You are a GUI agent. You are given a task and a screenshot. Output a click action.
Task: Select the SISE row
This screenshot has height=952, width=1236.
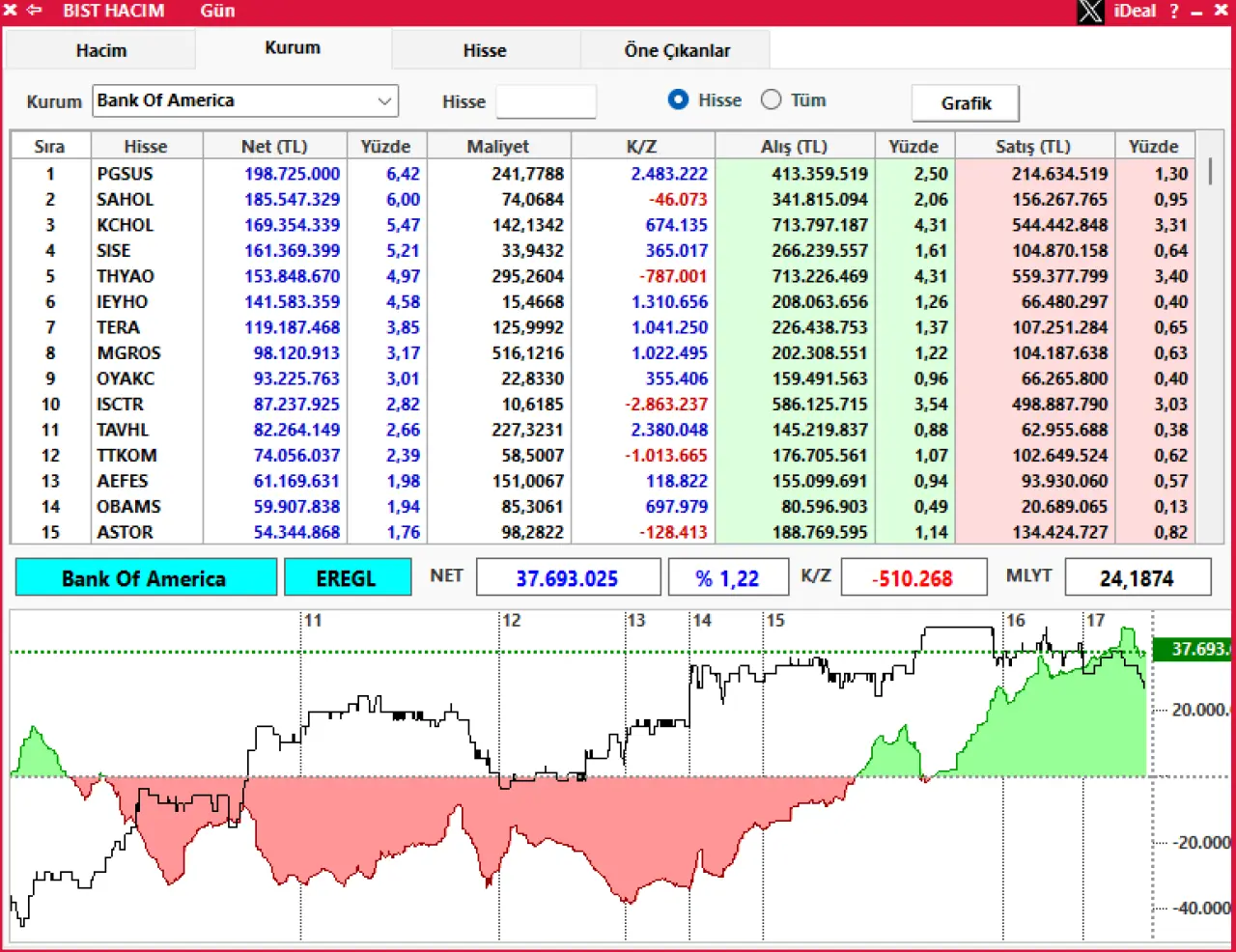(x=603, y=250)
